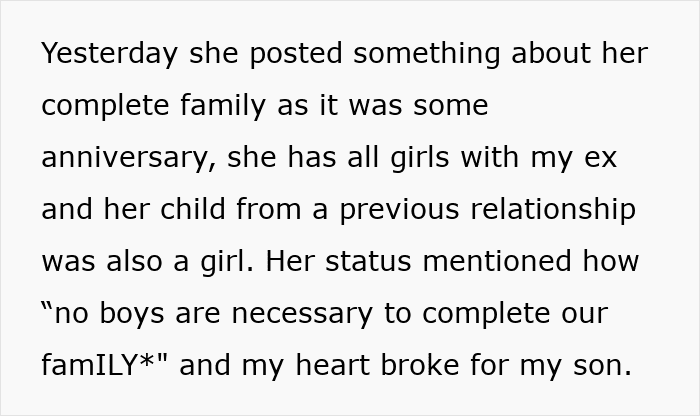Viewport: 700px width, 416px height.
Task: Click on the word "Her" starting a sentence
Action: pyautogui.click(x=290, y=261)
